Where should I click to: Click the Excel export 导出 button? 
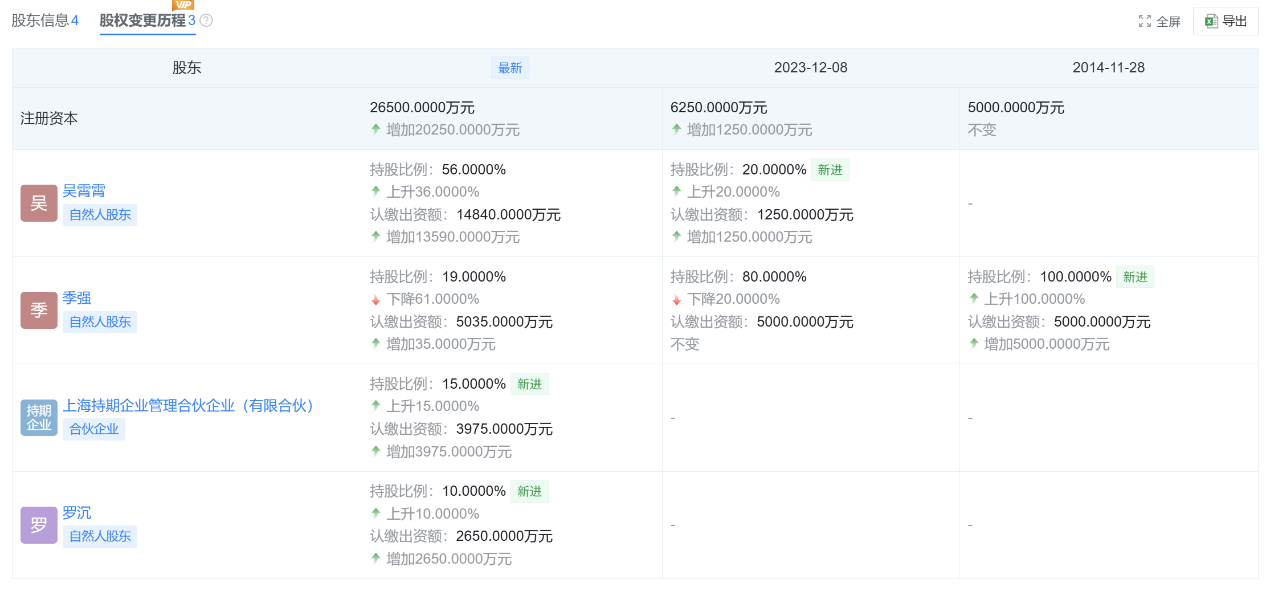click(1226, 21)
